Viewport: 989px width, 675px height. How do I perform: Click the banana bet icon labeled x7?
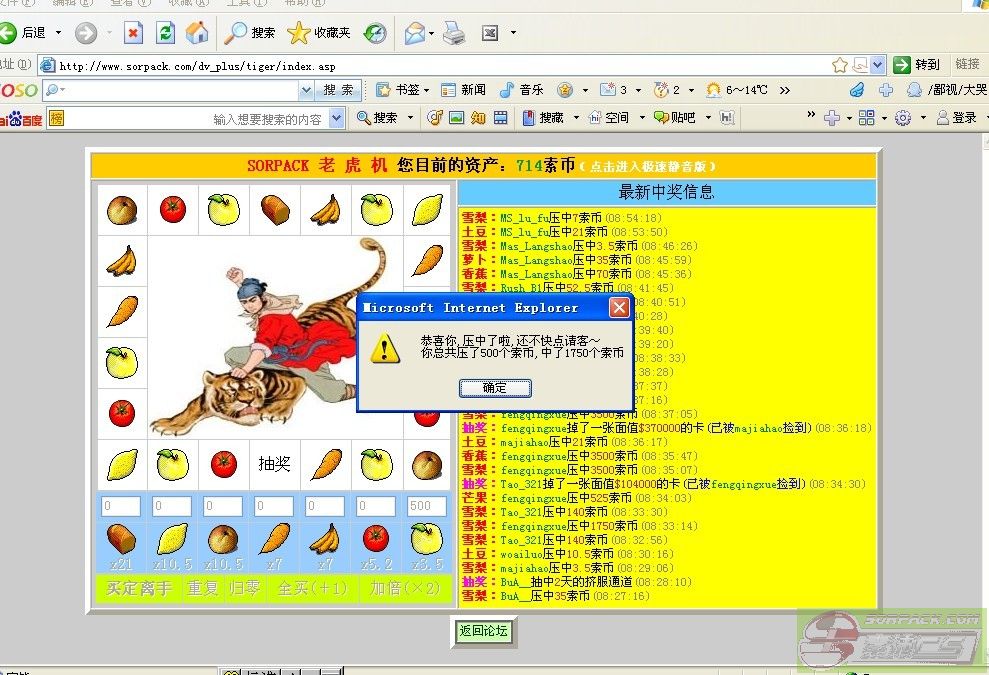[325, 540]
